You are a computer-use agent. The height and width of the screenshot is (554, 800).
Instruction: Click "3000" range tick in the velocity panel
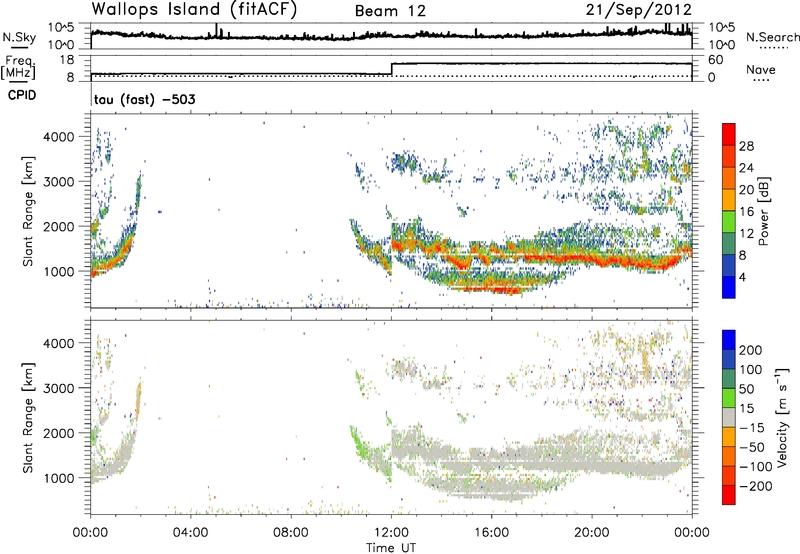58,388
